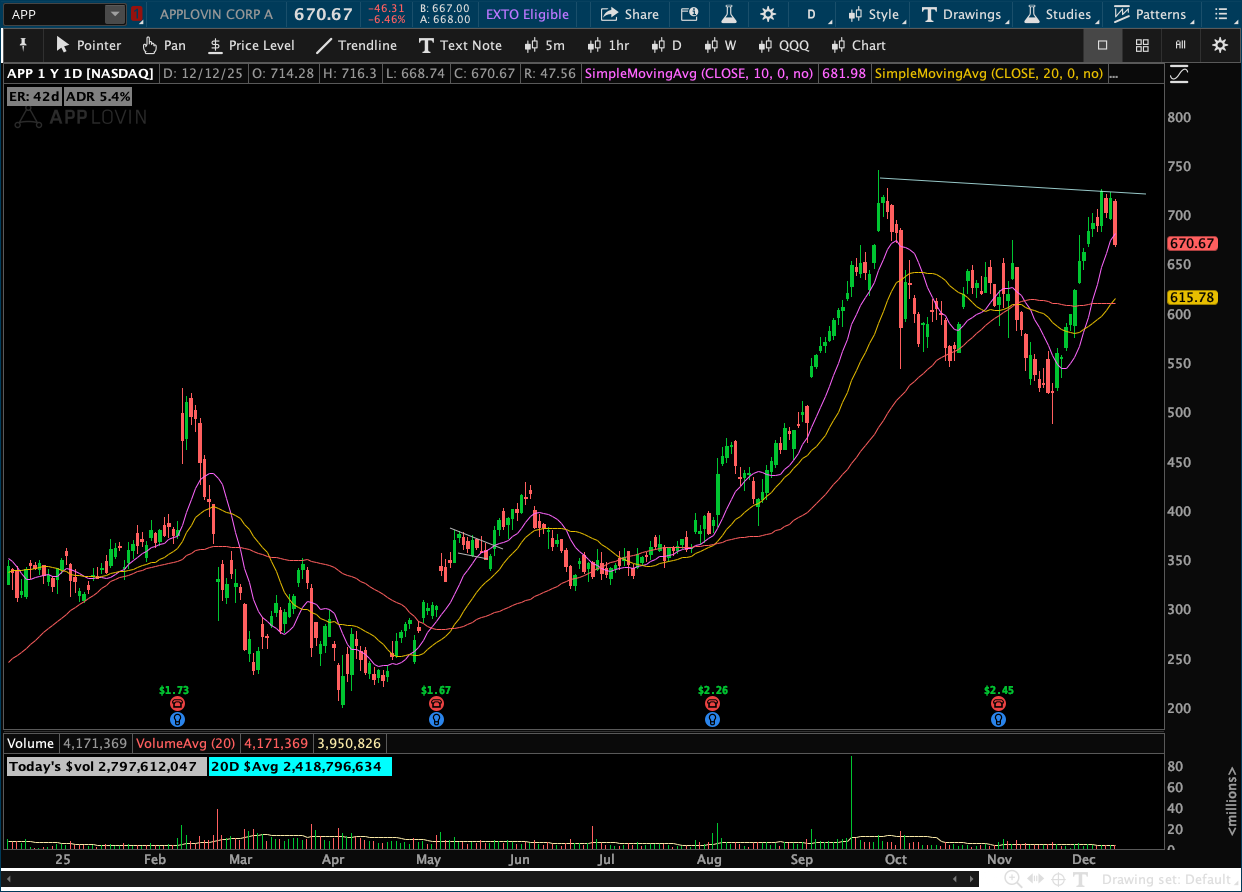Click the ER: 42d label

point(32,97)
